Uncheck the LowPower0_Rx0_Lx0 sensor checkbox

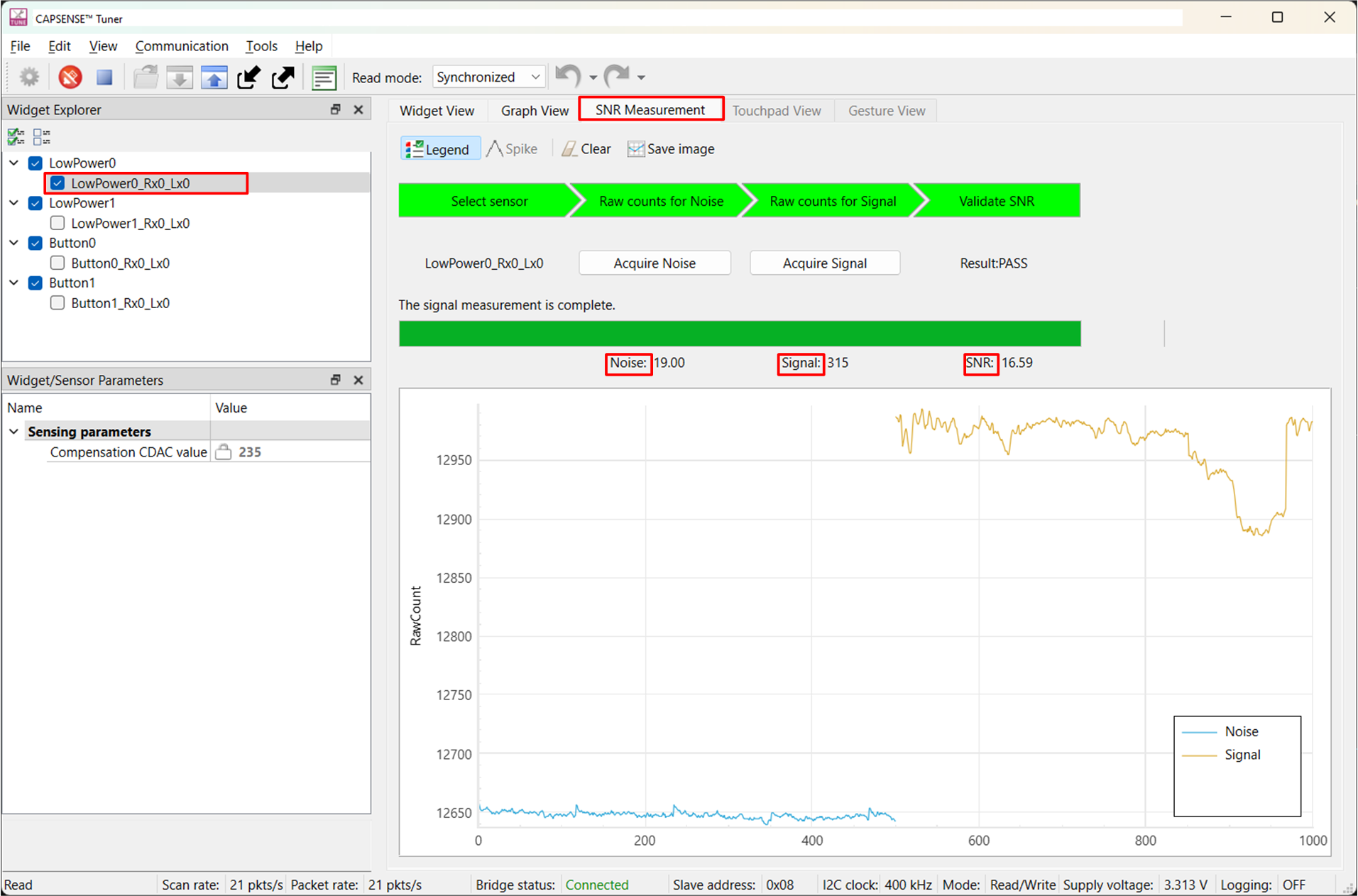click(x=58, y=183)
